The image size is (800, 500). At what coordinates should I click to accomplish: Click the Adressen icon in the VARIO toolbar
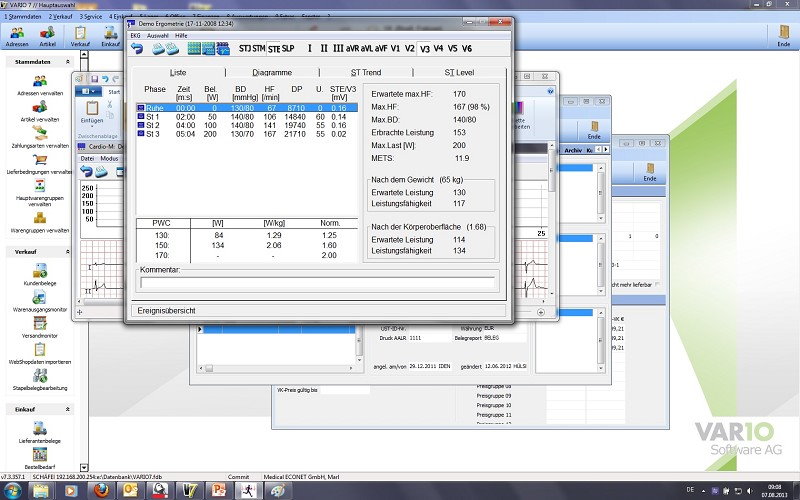click(17, 35)
